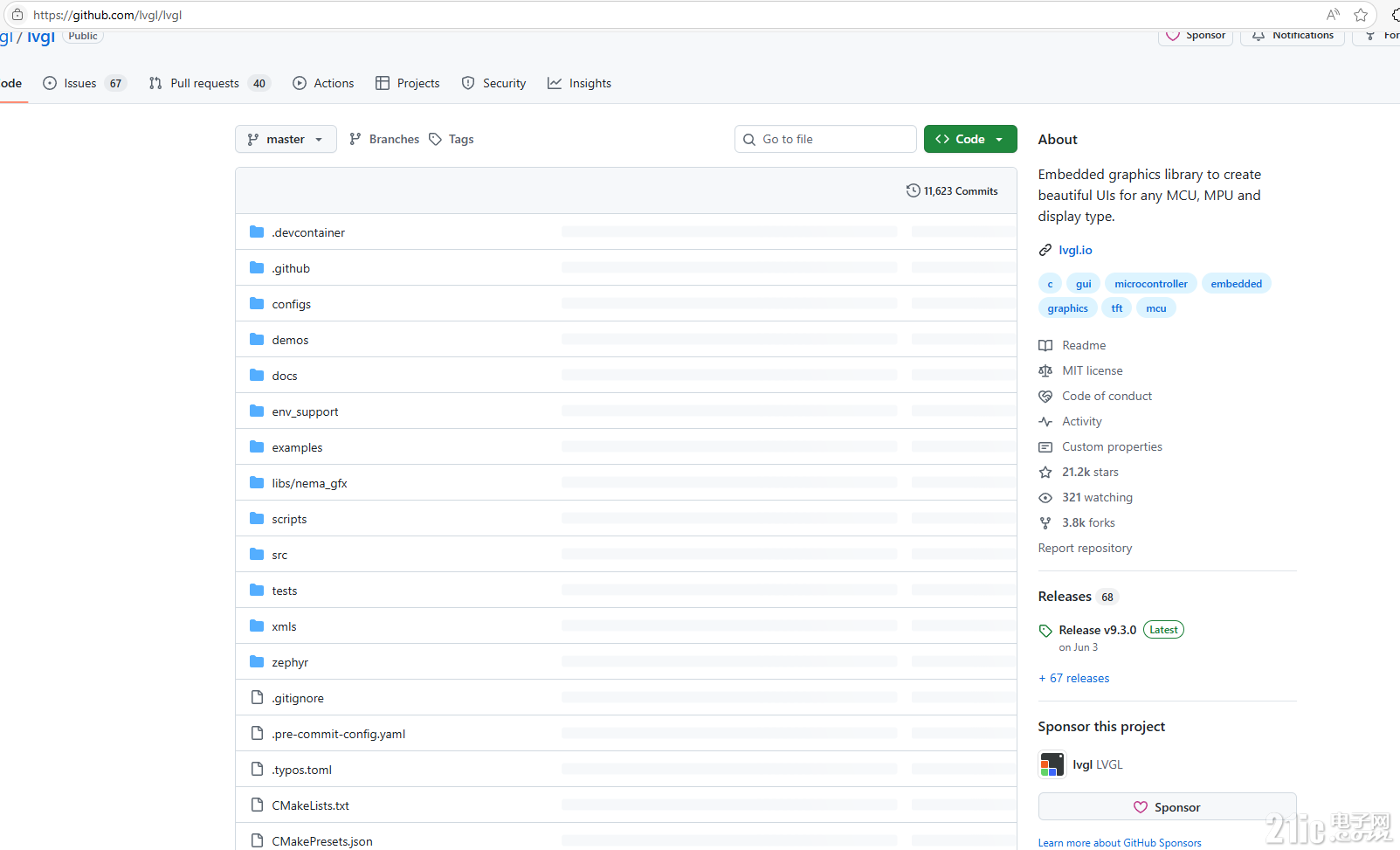This screenshot has height=850, width=1400.
Task: Click Report repository link
Action: pyautogui.click(x=1085, y=548)
